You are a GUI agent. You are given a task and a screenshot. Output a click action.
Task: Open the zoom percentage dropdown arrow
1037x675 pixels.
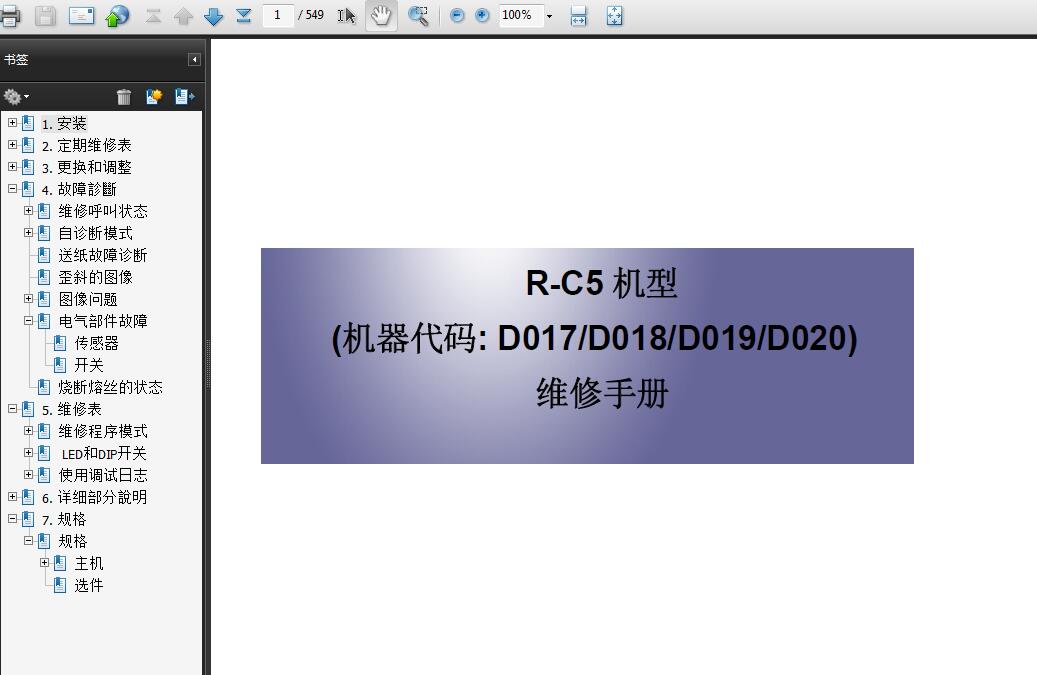click(549, 16)
